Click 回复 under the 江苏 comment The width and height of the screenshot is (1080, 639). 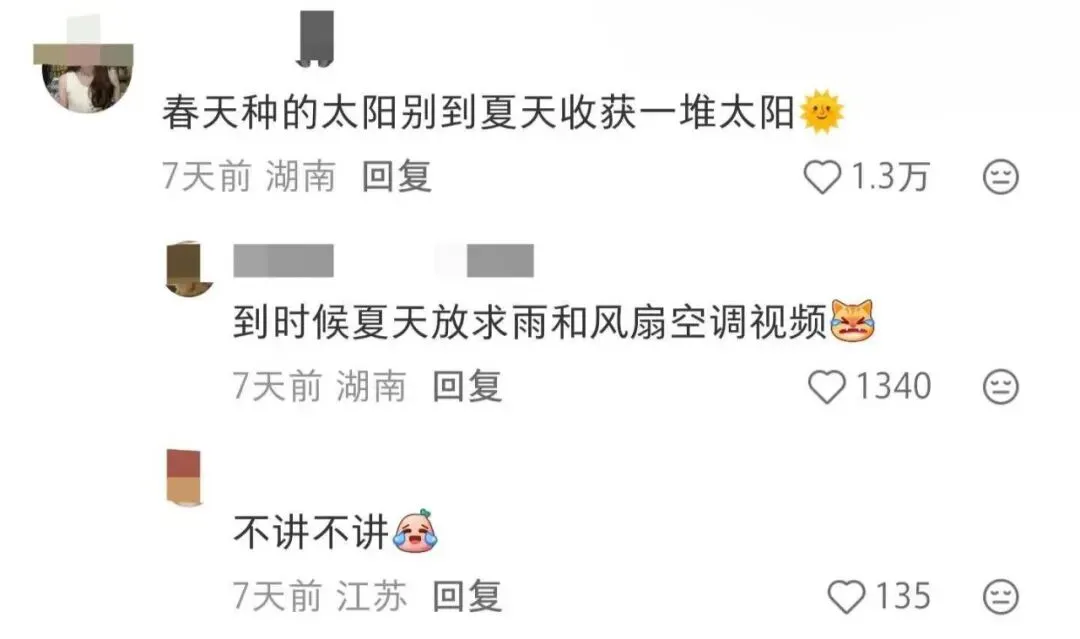pyautogui.click(x=467, y=596)
